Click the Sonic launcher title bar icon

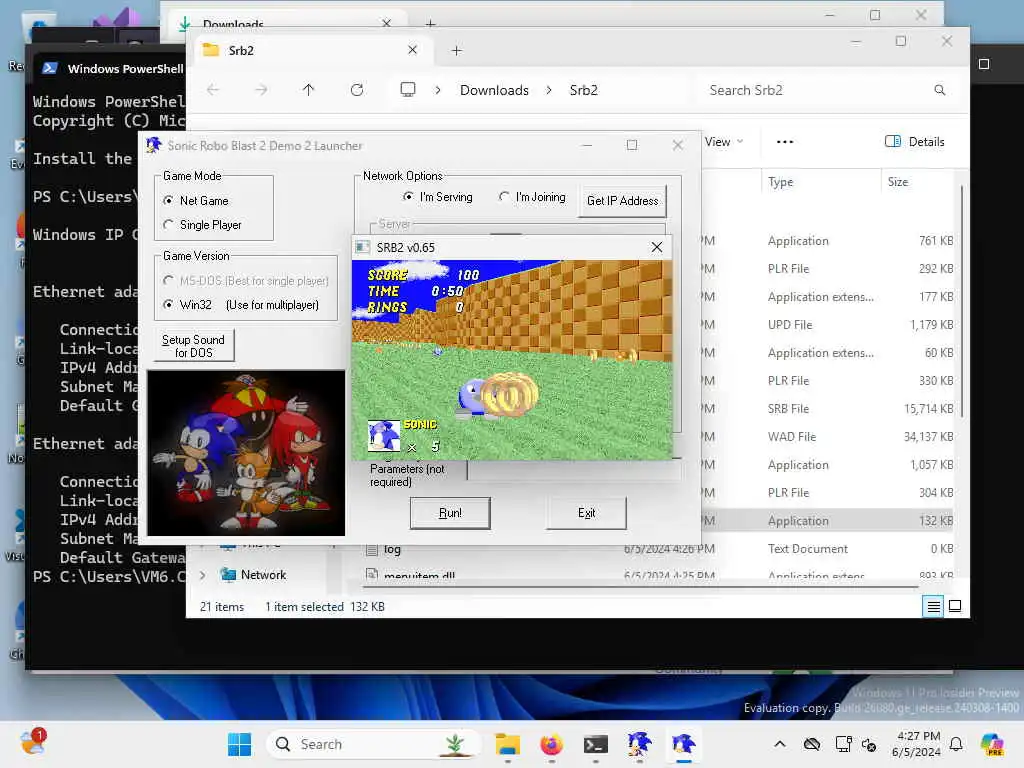(x=154, y=145)
